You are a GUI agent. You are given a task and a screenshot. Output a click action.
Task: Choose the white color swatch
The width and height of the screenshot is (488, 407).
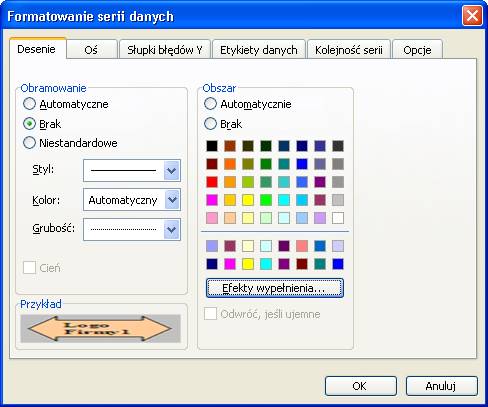coord(338,218)
